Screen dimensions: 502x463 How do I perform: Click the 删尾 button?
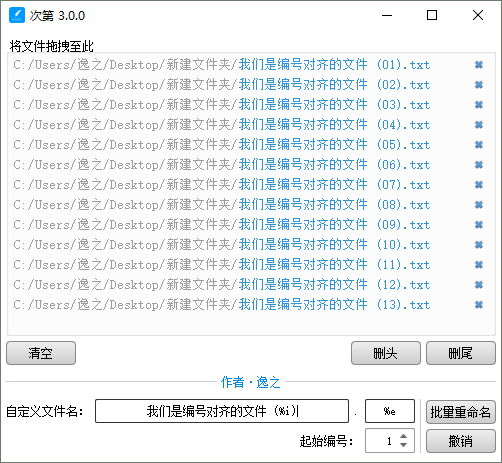(x=461, y=353)
